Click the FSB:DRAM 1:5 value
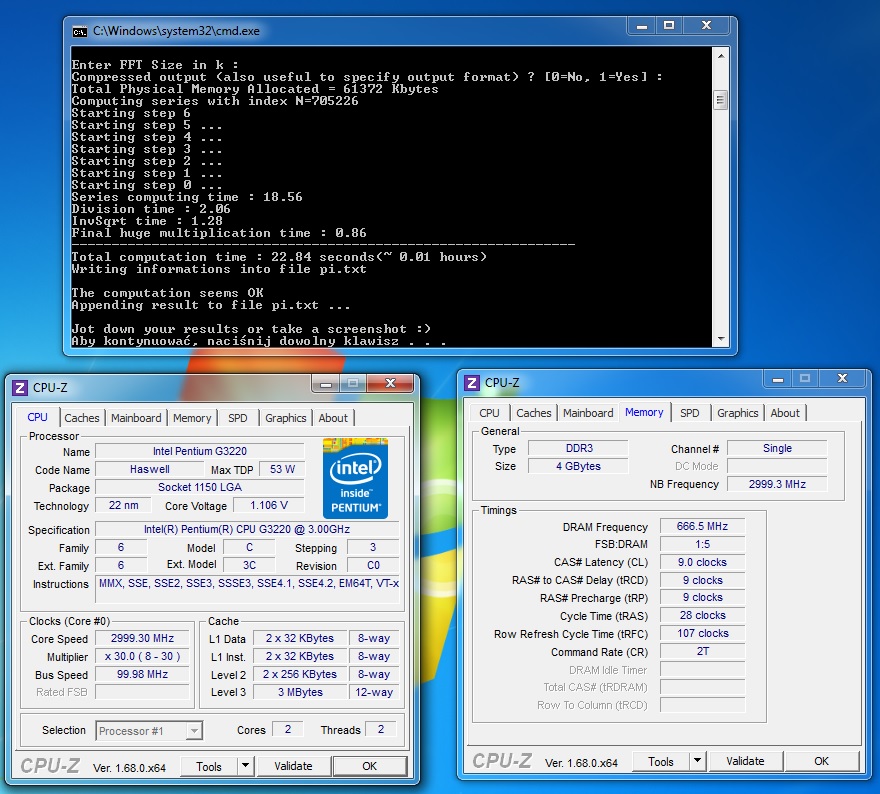 coord(702,544)
